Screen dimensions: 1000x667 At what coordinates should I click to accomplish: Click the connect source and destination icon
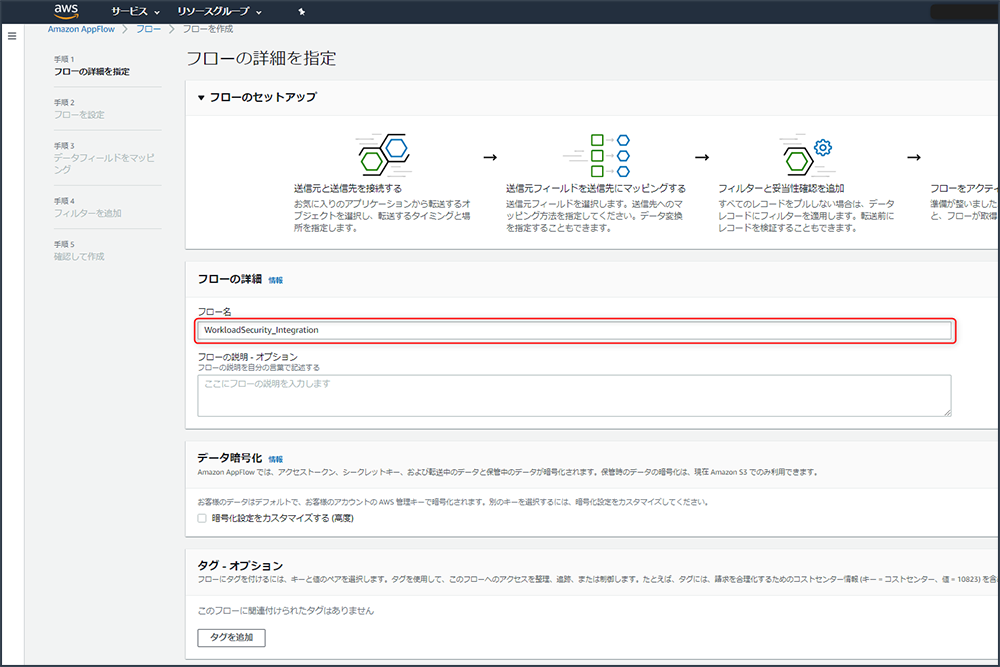[x=384, y=155]
